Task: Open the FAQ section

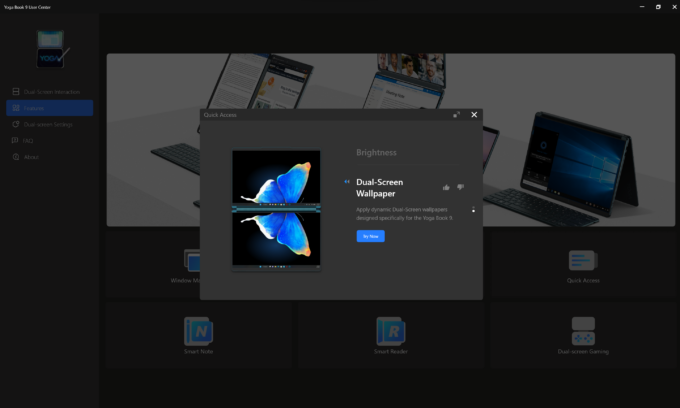Action: pos(28,140)
